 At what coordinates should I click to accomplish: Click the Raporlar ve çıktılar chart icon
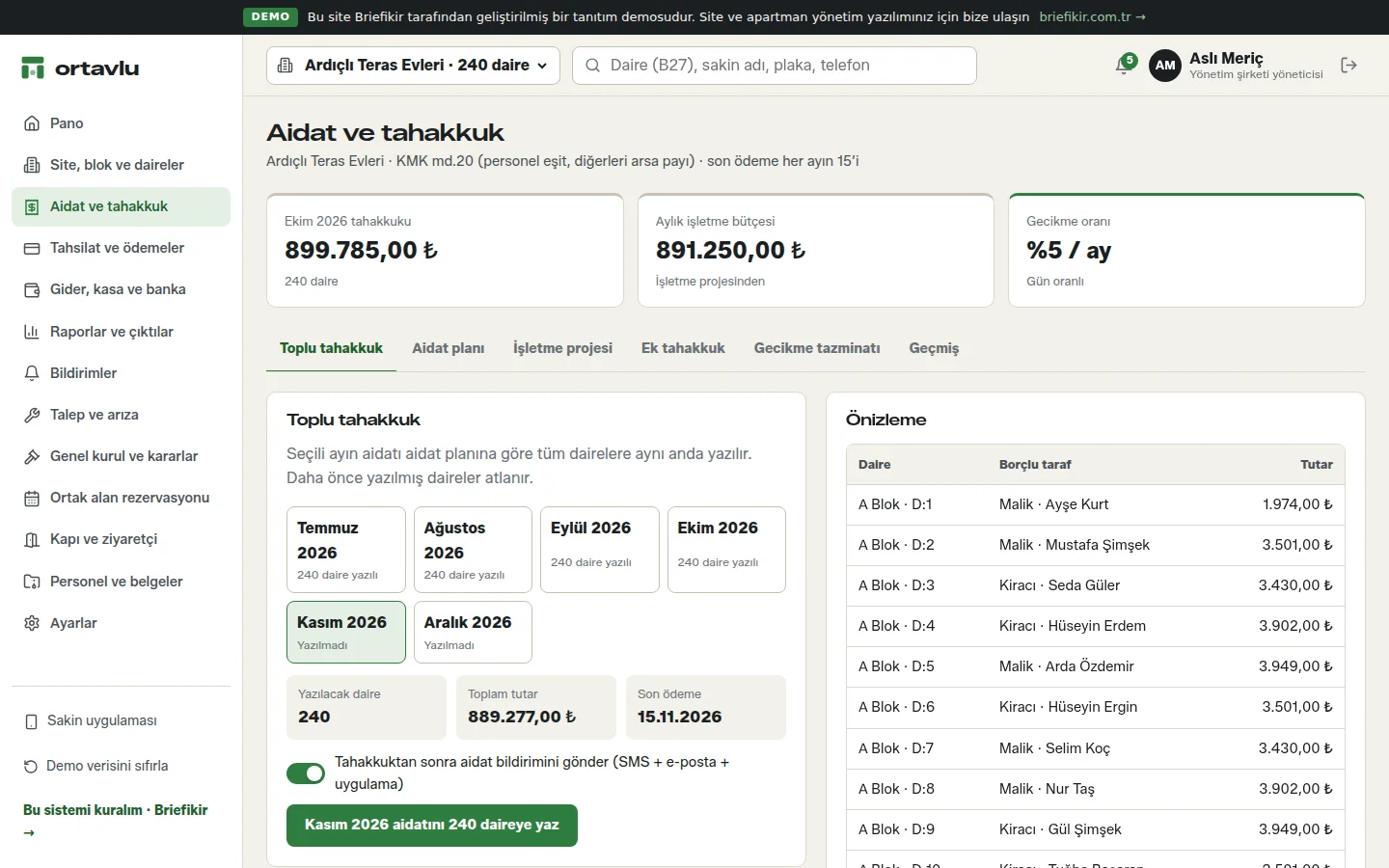click(32, 332)
